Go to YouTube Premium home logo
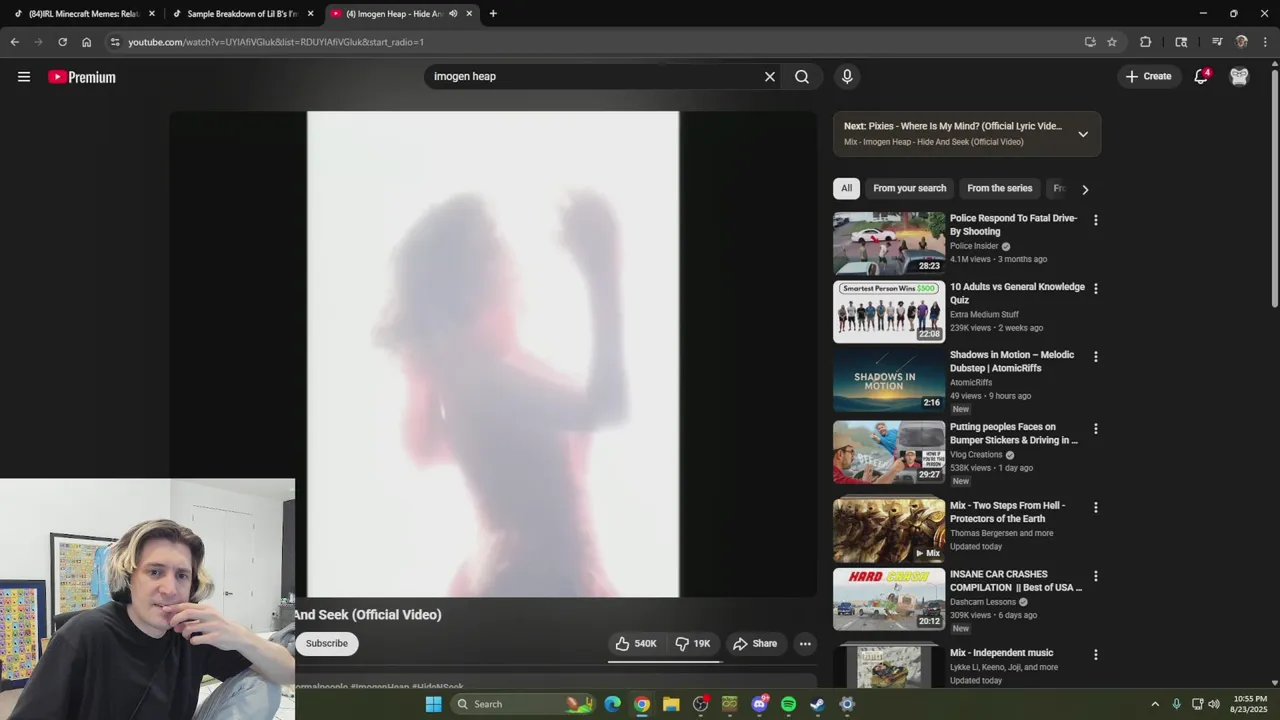This screenshot has width=1280, height=720. pos(82,77)
